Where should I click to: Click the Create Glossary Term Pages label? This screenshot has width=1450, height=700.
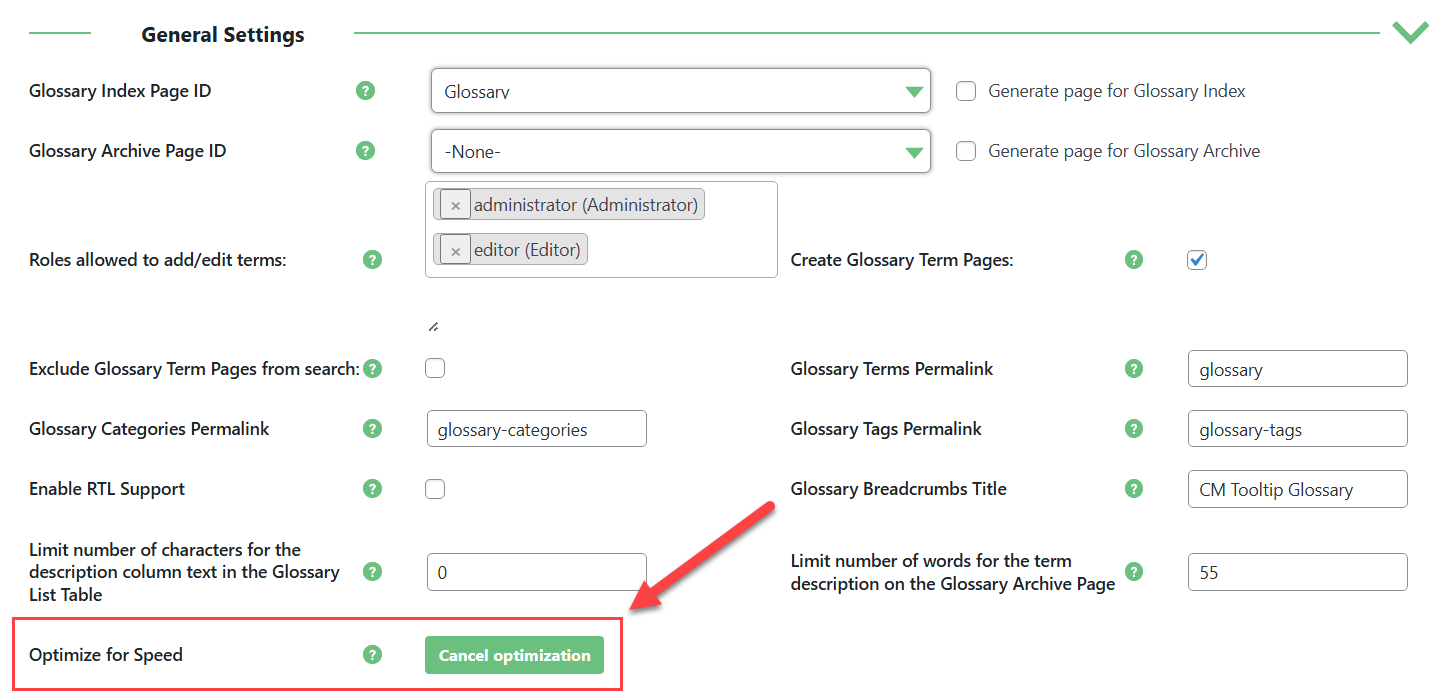(x=902, y=260)
